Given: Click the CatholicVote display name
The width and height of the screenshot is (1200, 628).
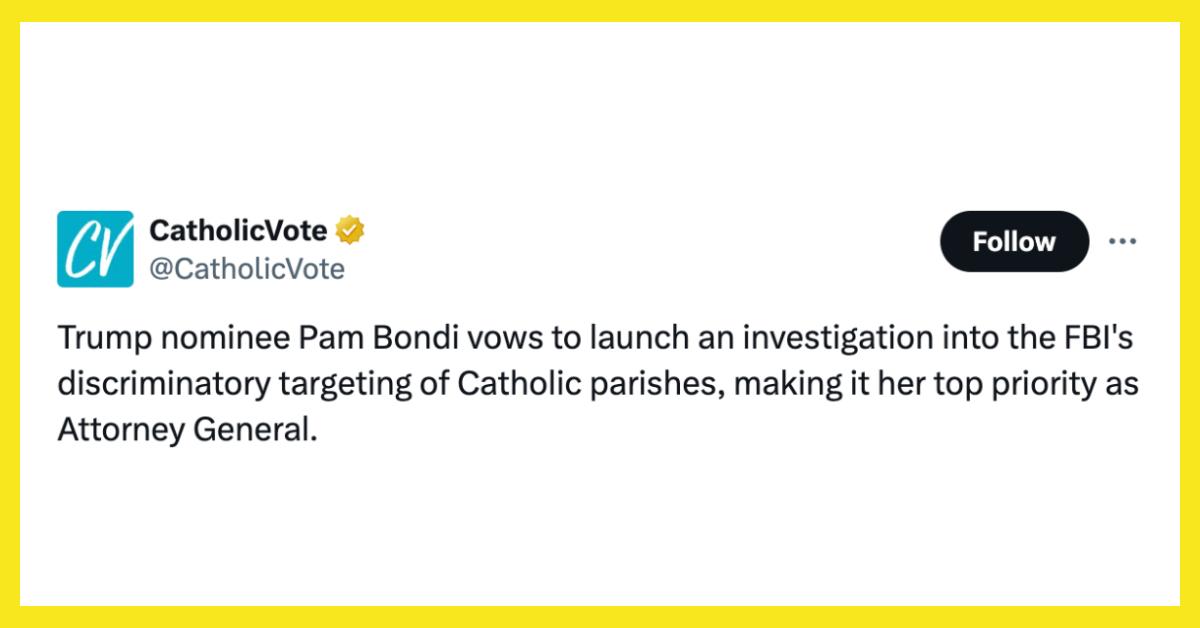Looking at the screenshot, I should coord(237,228).
